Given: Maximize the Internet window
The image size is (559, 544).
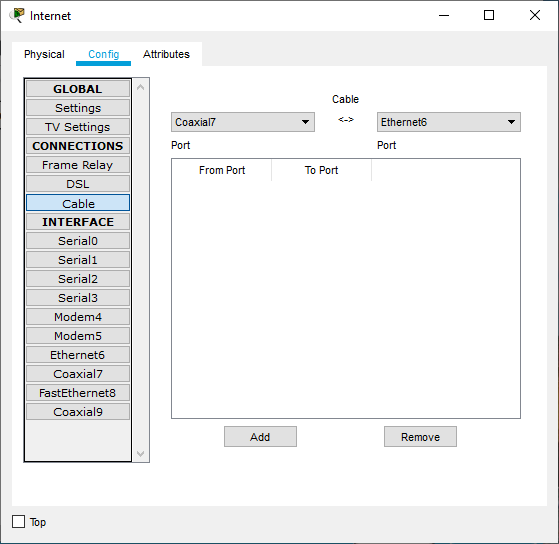Looking at the screenshot, I should (x=489, y=15).
